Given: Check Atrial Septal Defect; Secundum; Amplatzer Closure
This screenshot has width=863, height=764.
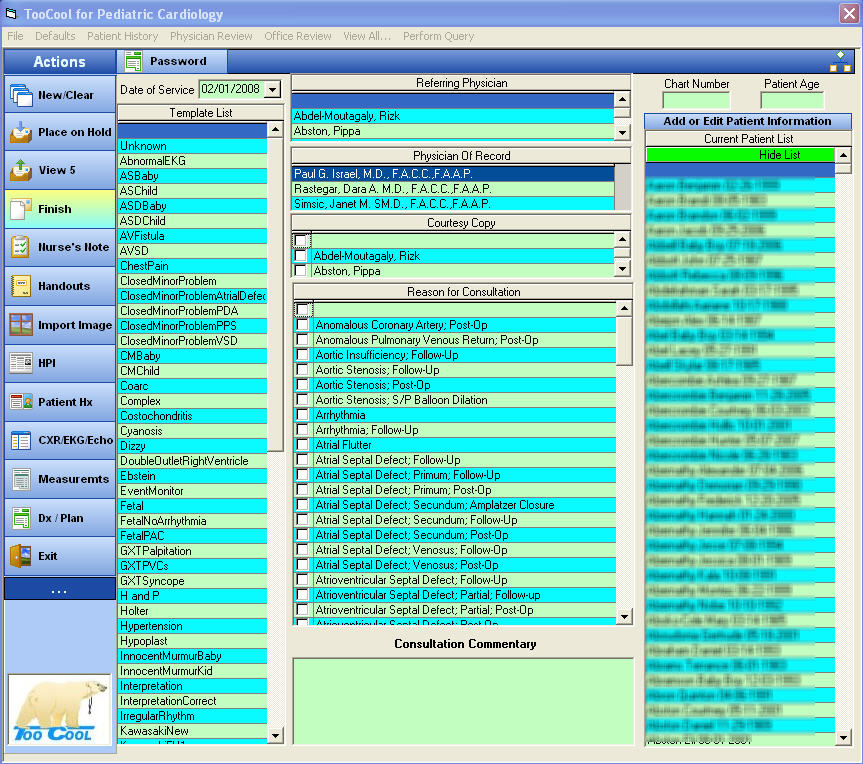Looking at the screenshot, I should 303,505.
